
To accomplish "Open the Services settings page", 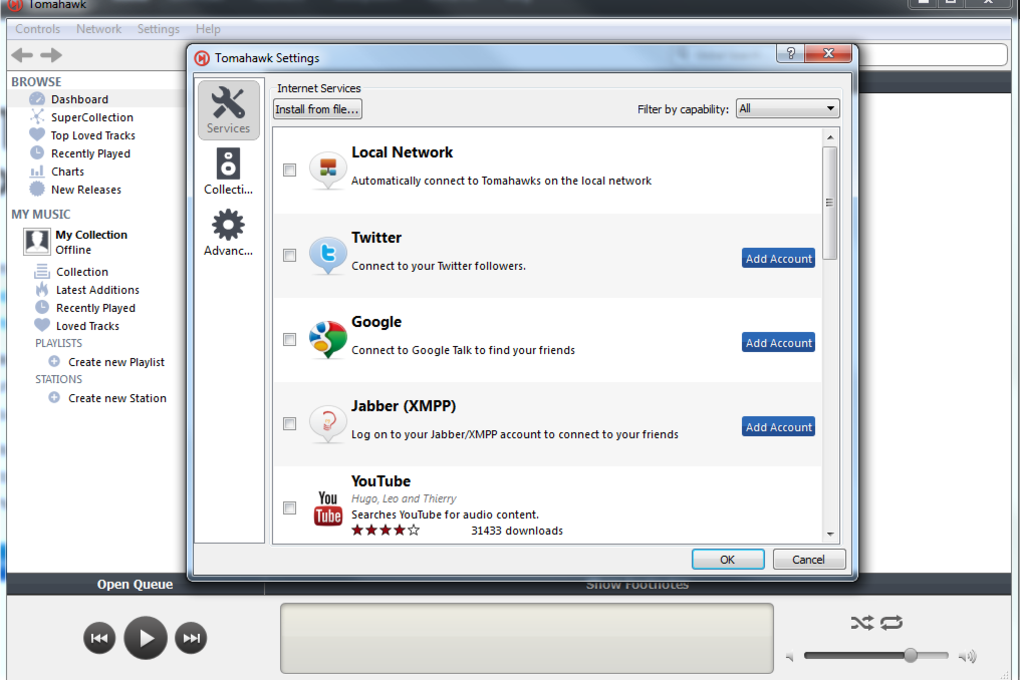I will point(228,110).
